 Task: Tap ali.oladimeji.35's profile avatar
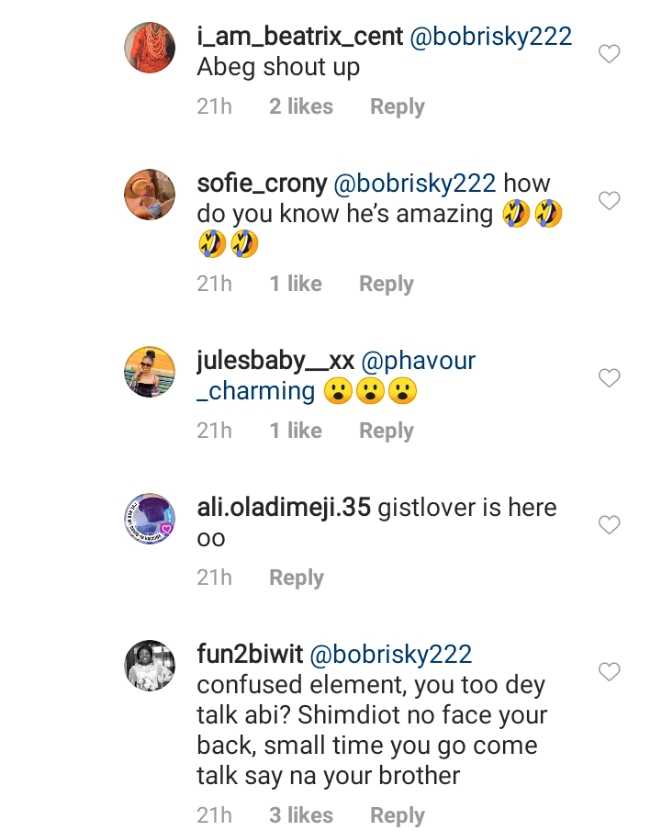click(150, 517)
